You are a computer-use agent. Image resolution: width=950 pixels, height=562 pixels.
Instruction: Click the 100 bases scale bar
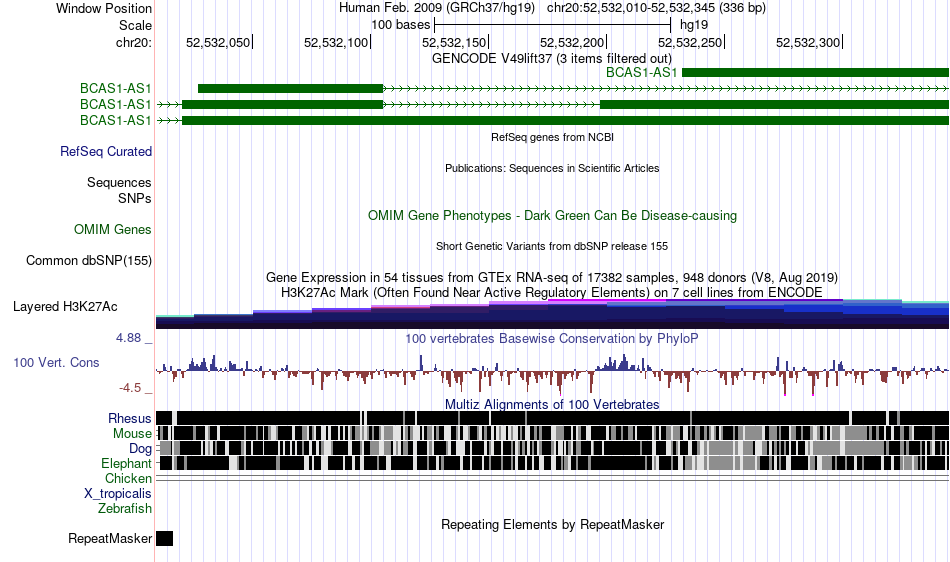[x=553, y=25]
